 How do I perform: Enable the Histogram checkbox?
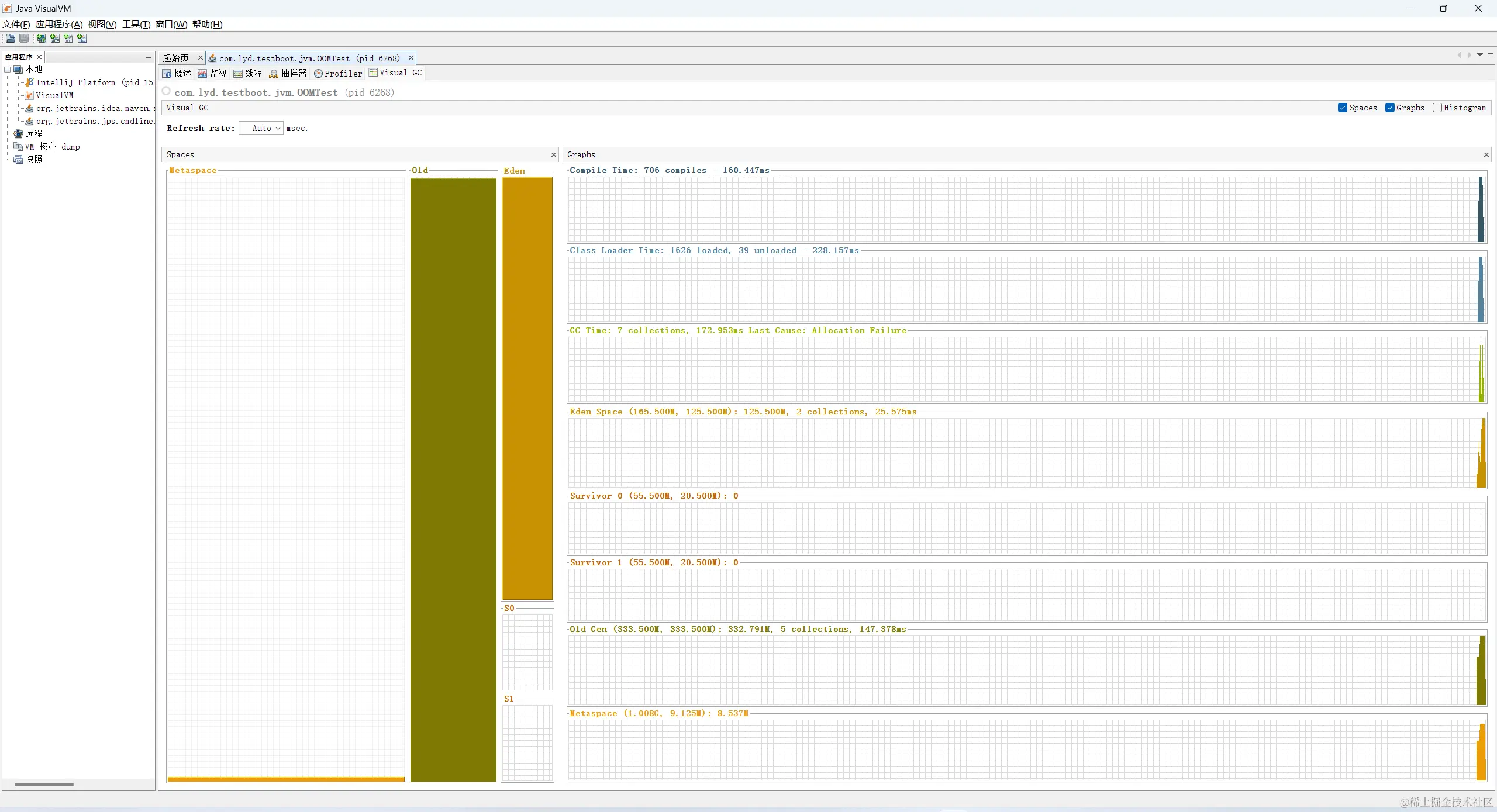[x=1437, y=108]
